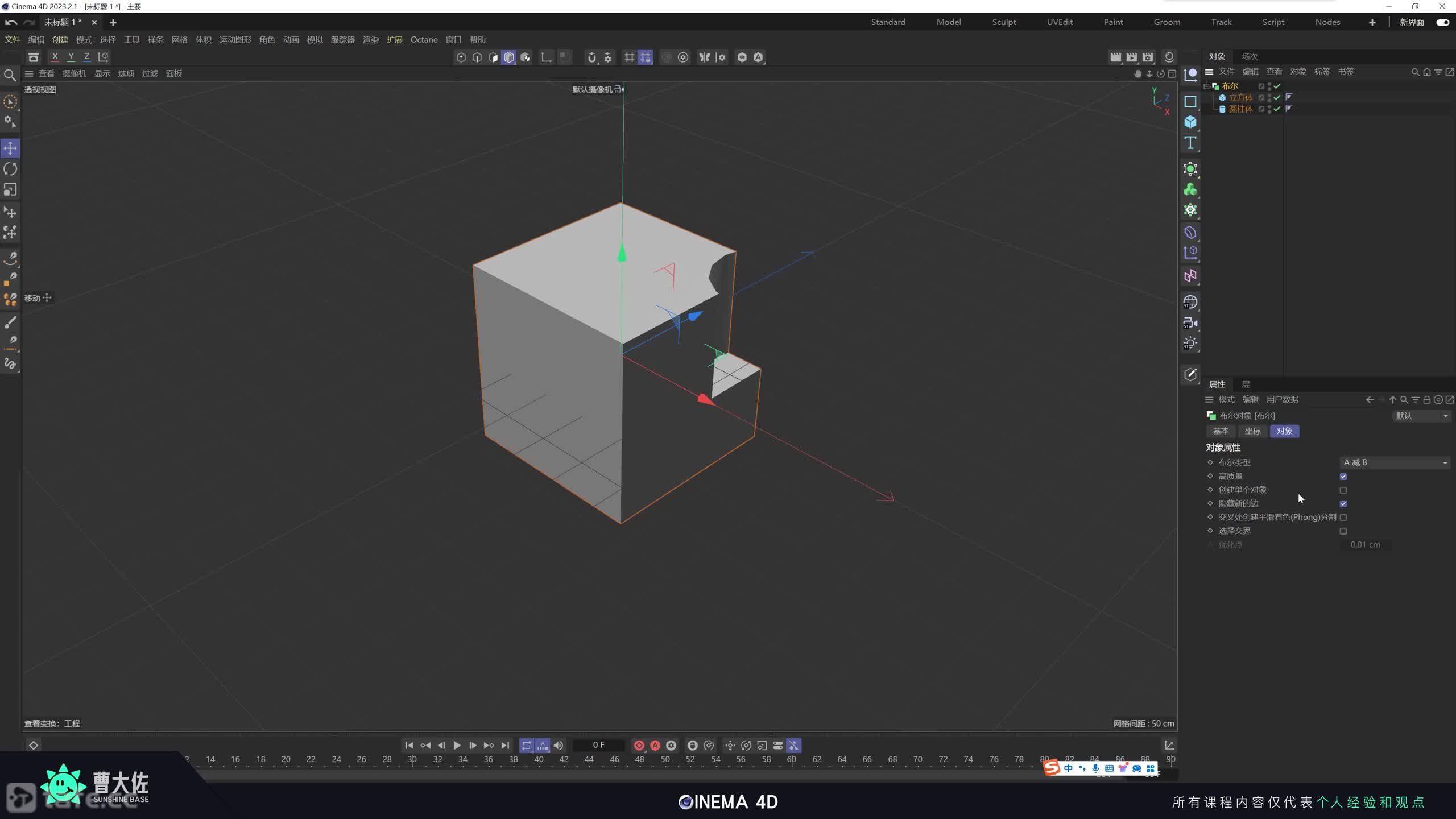
Task: Open the 默认 preset dropdown
Action: pyautogui.click(x=1421, y=416)
